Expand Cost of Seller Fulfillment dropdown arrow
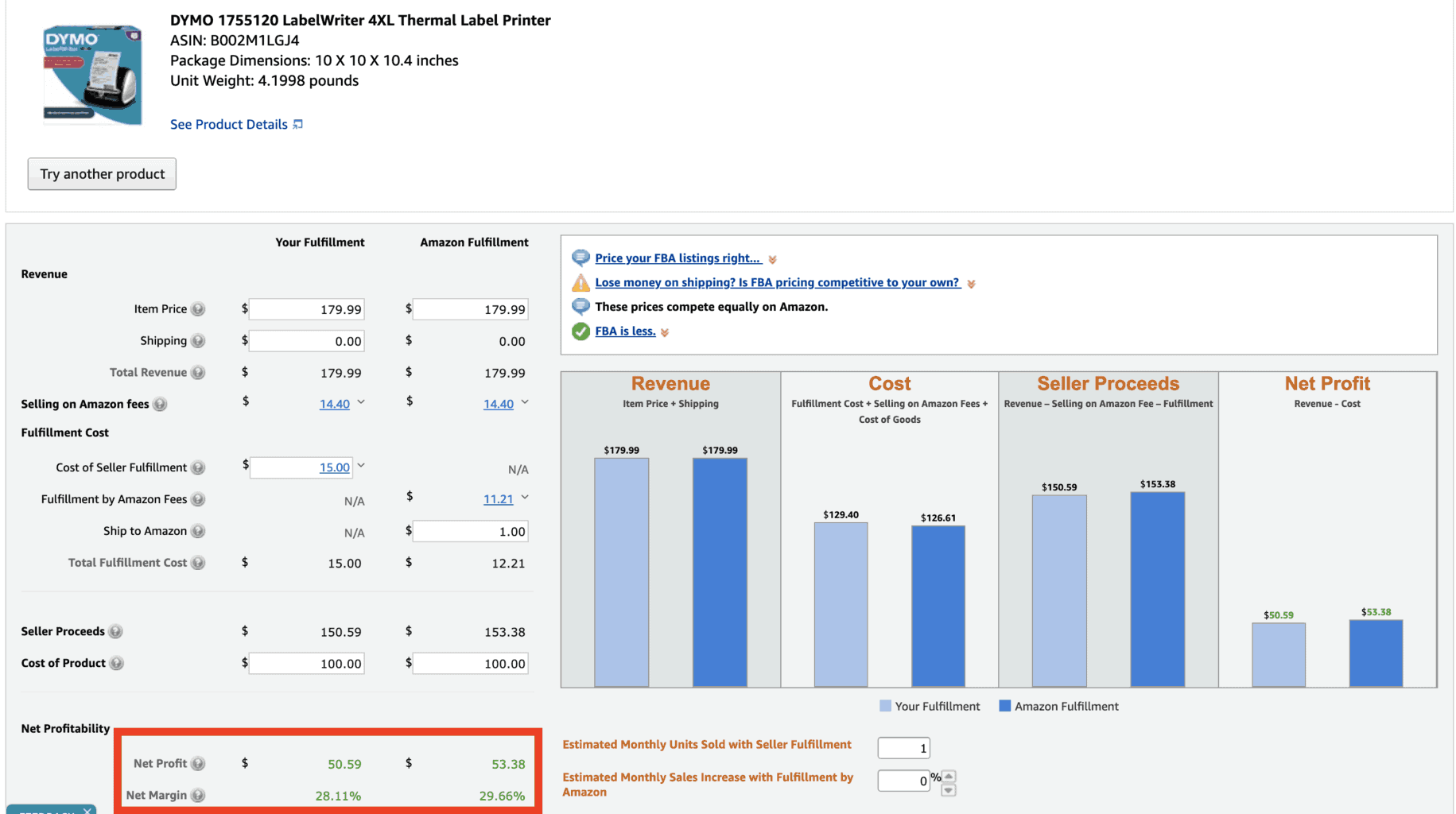This screenshot has width=1456, height=814. 361,466
